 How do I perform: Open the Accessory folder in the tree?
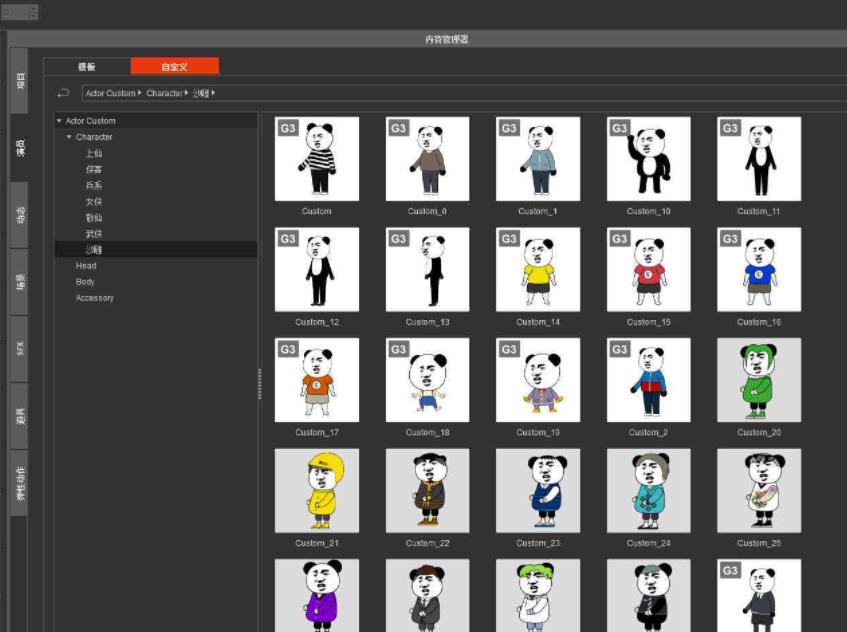[x=95, y=298]
